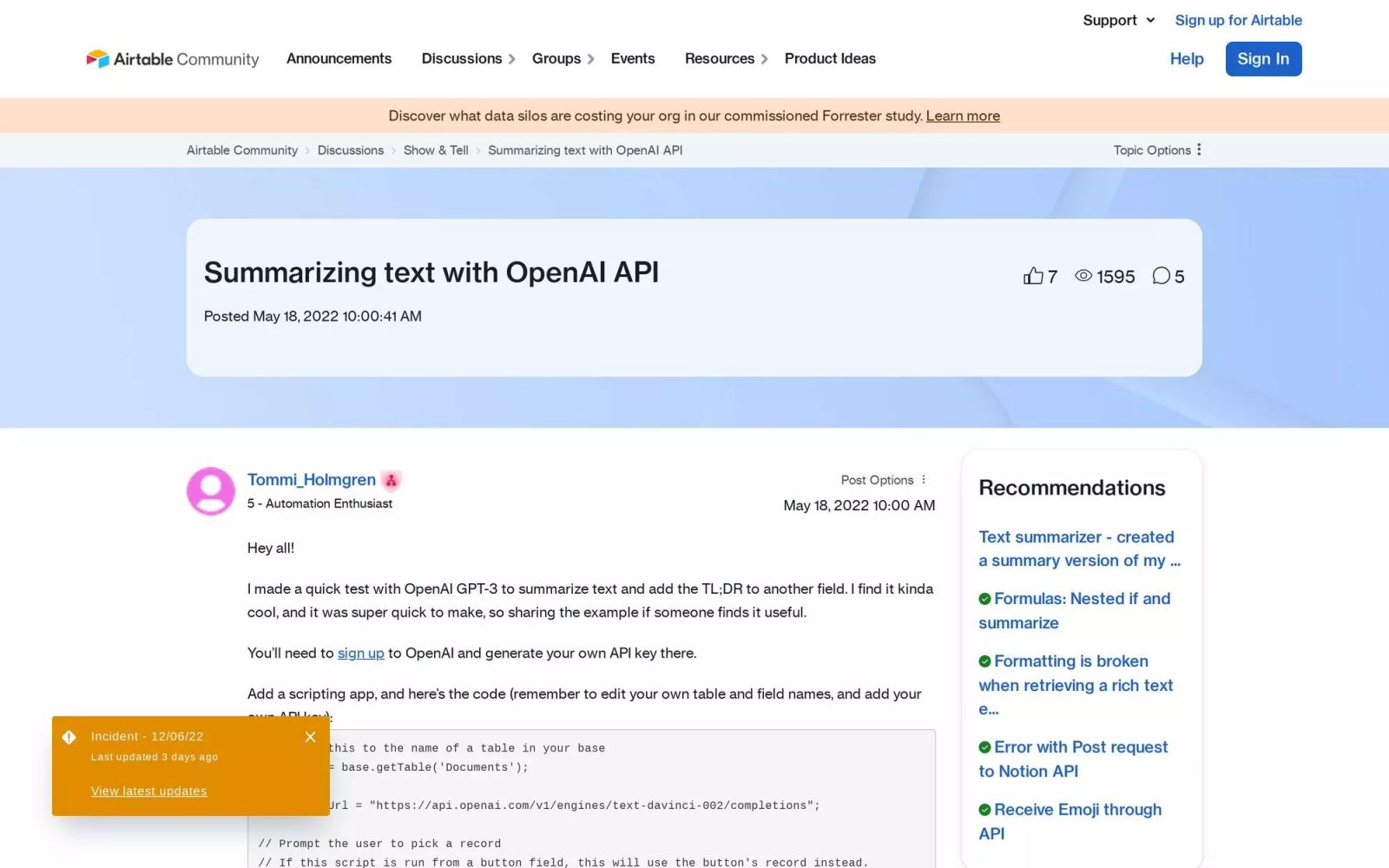Open Text summarizer recommendation
Image resolution: width=1389 pixels, height=868 pixels.
tap(1079, 549)
